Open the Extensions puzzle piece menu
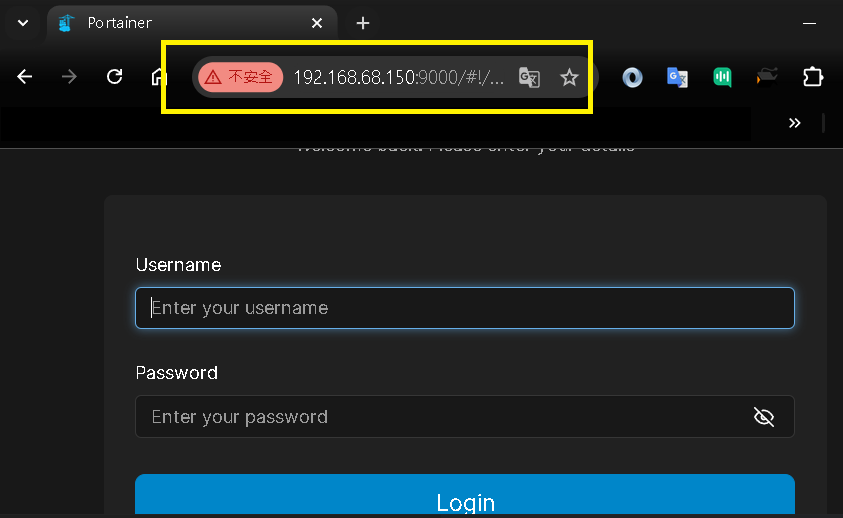 pos(813,77)
